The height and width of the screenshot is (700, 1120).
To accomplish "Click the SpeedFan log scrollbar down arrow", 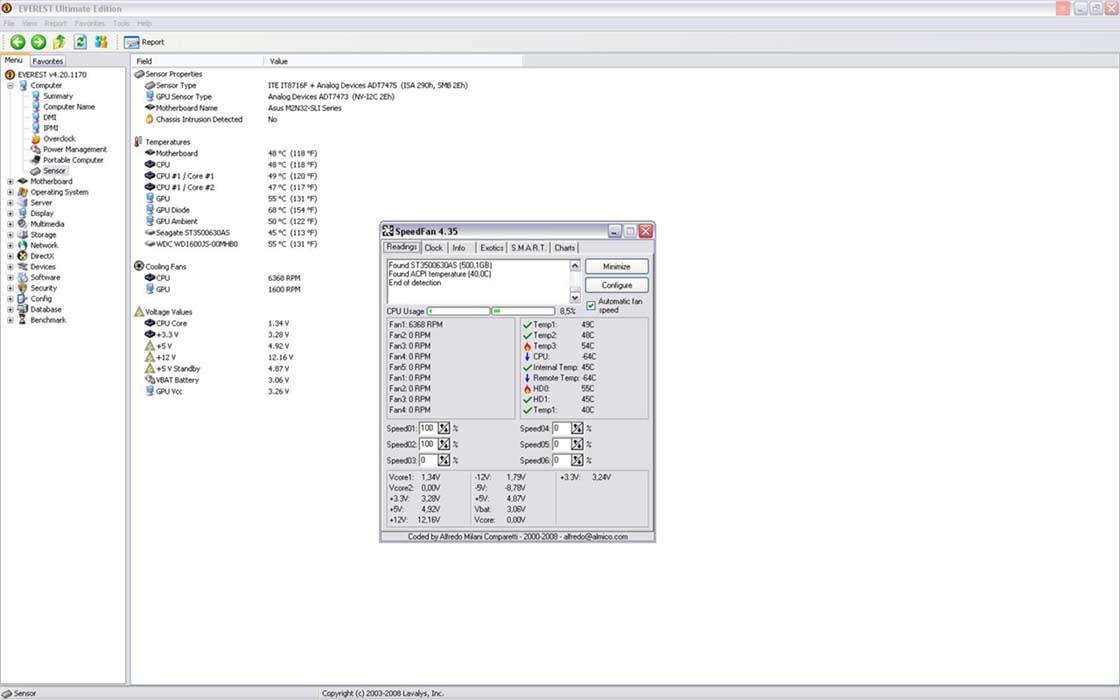I will [575, 298].
